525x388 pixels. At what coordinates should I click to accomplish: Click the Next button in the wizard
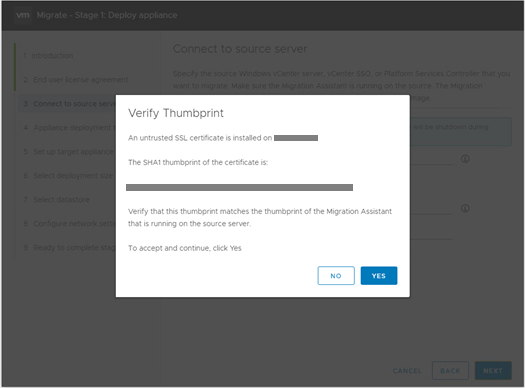[493, 371]
